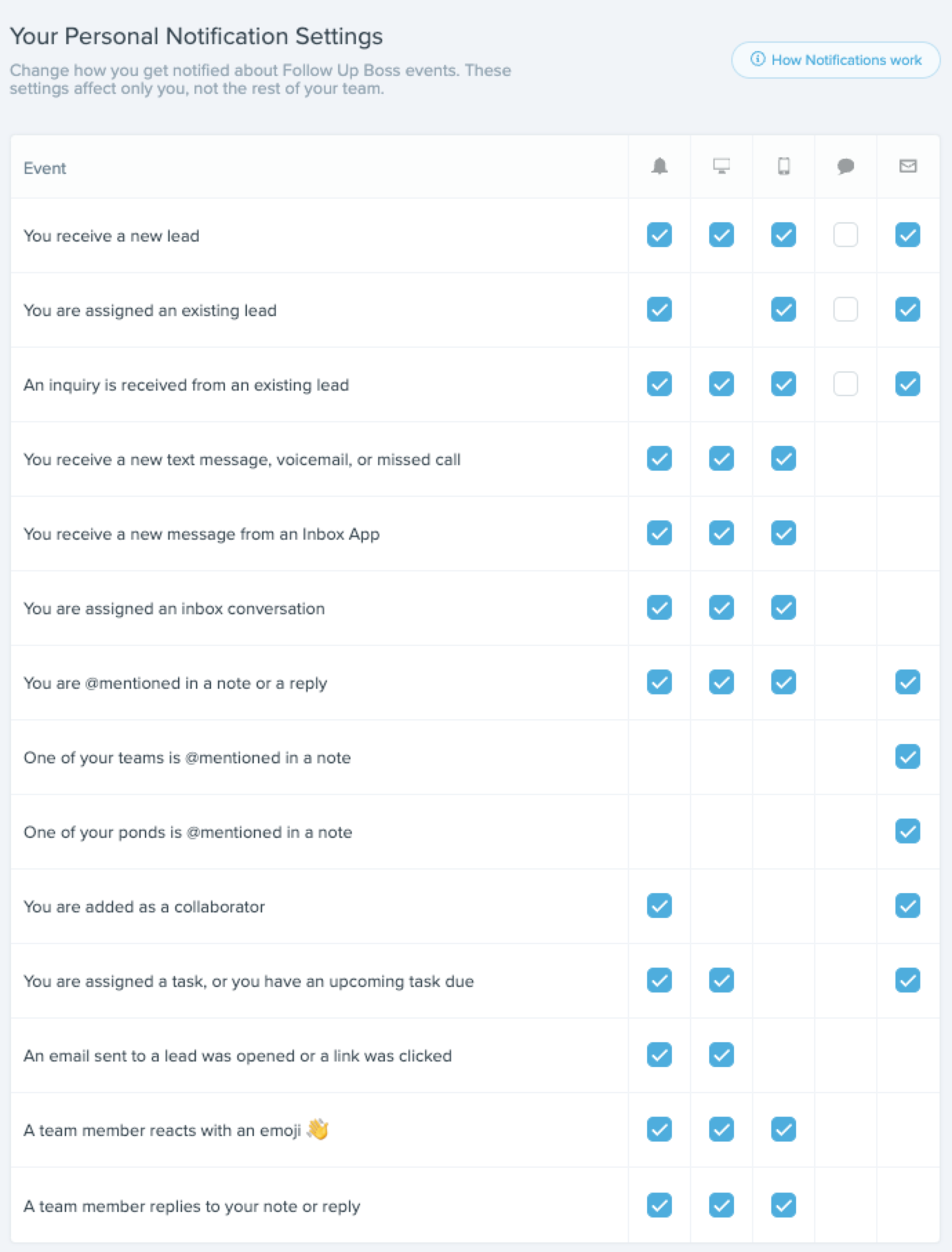Click the waving hand emoji

(317, 1129)
